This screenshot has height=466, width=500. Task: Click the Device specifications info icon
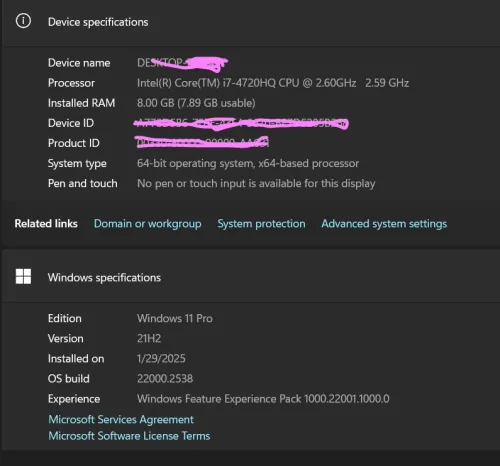coord(23,21)
